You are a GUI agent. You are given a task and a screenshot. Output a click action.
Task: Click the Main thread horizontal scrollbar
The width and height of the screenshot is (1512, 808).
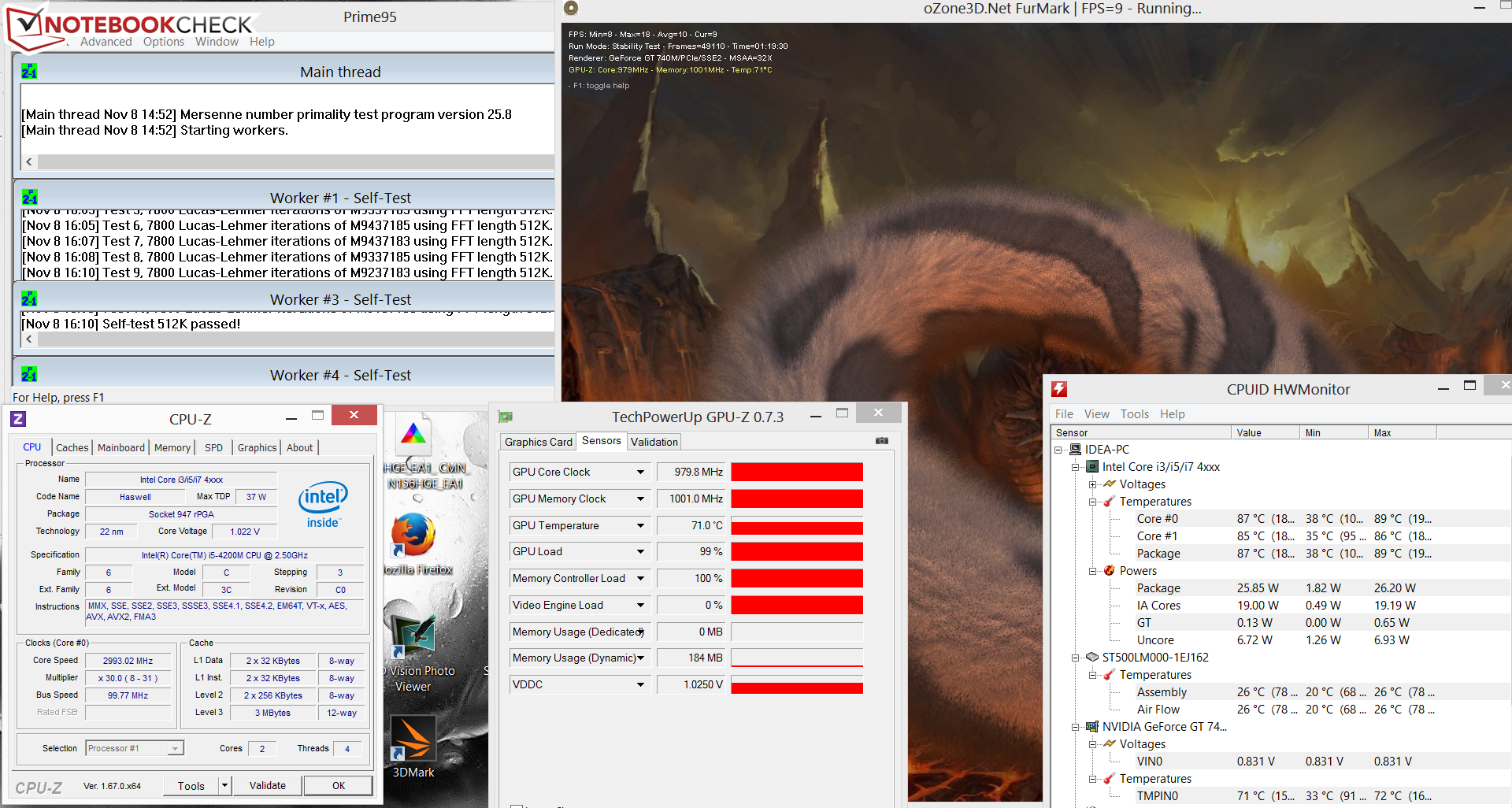288,161
